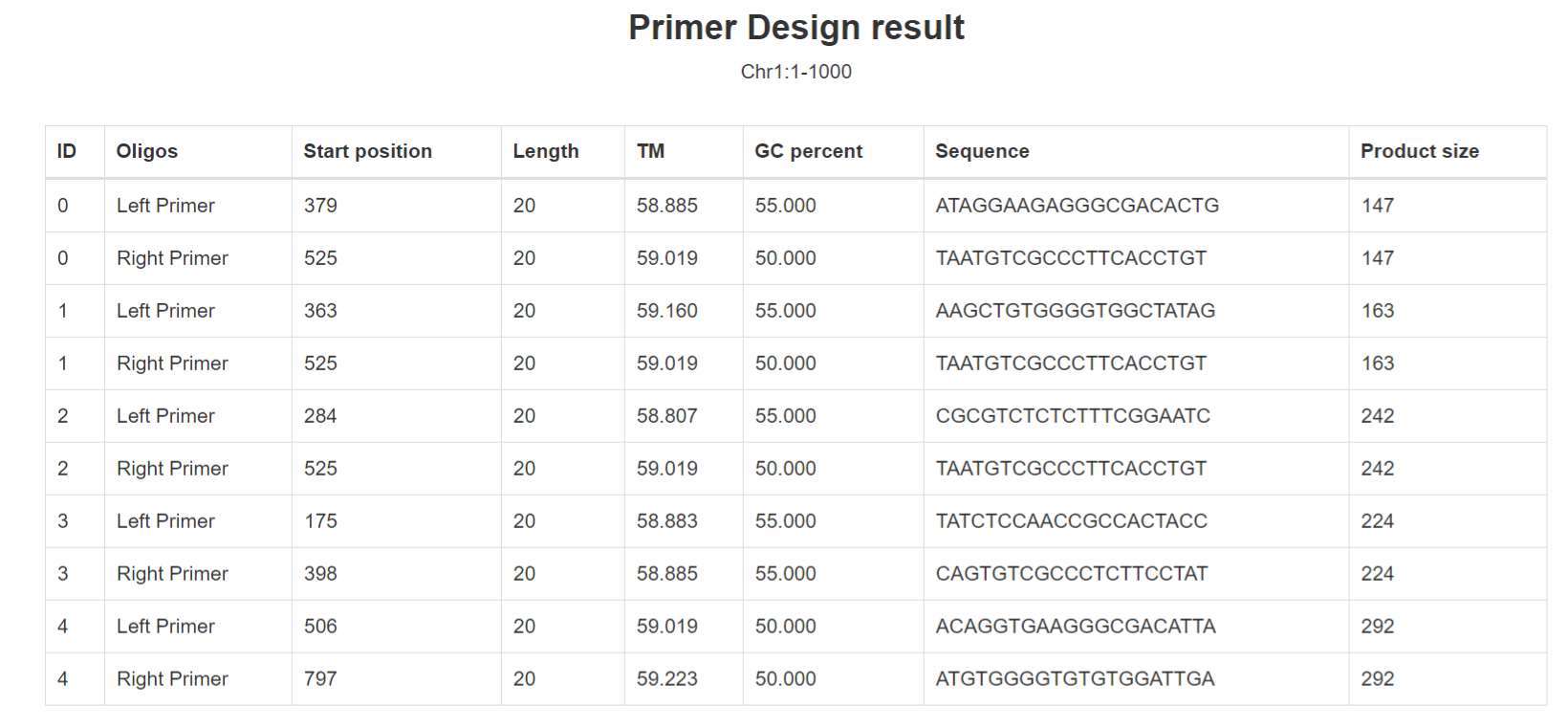The width and height of the screenshot is (1568, 728).
Task: Click start position 797 cell
Action: click(x=320, y=679)
